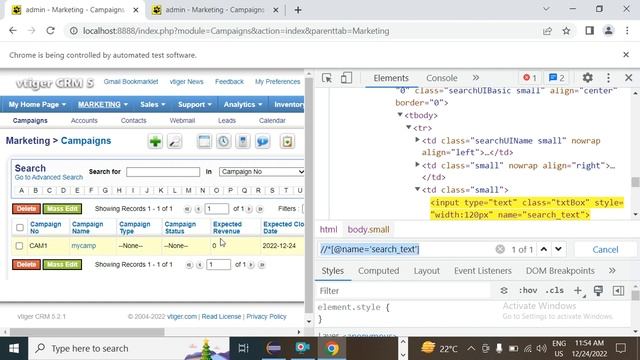Click Mass Edit button above table
640x360 pixels.
62,209
